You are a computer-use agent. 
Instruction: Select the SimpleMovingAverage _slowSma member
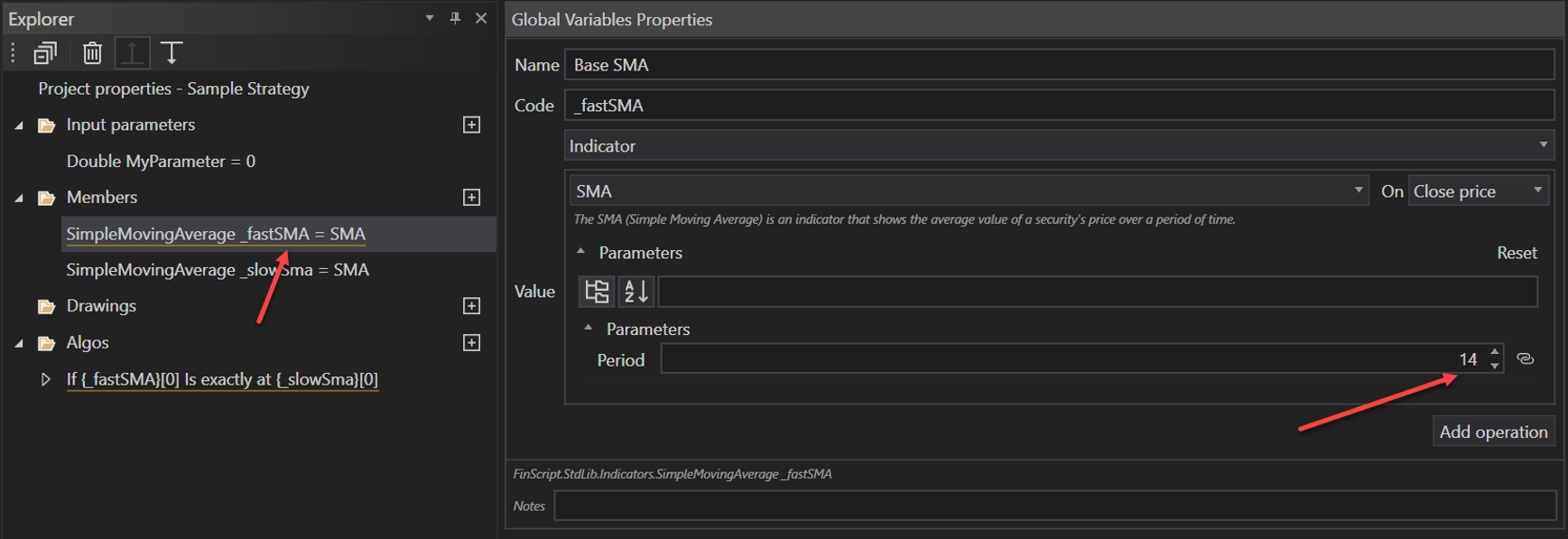(x=218, y=270)
